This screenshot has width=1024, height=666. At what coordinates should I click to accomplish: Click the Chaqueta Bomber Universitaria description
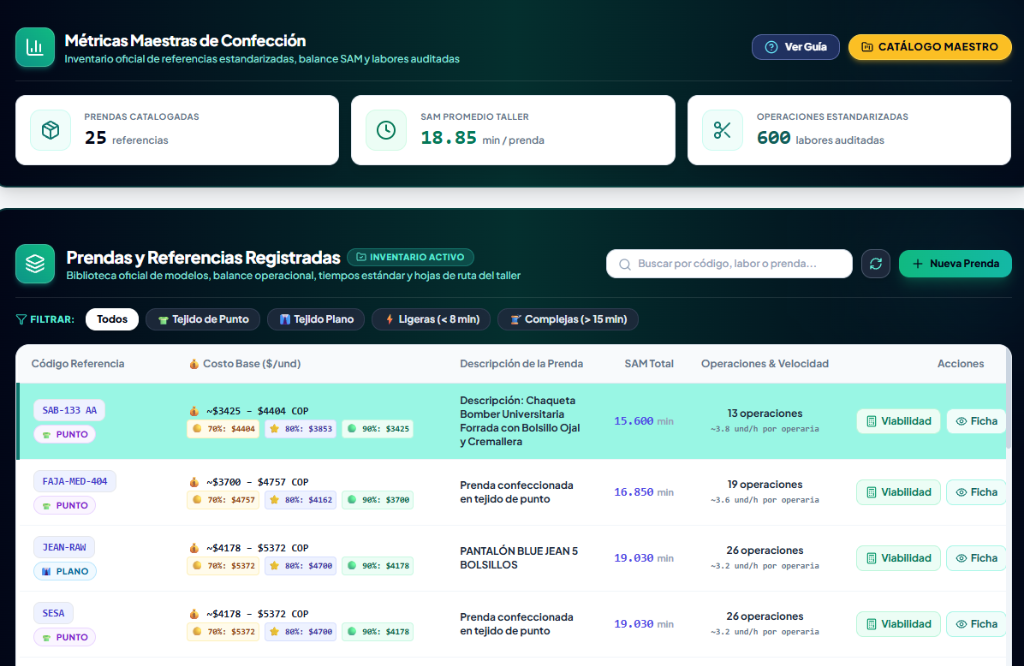[x=520, y=421]
